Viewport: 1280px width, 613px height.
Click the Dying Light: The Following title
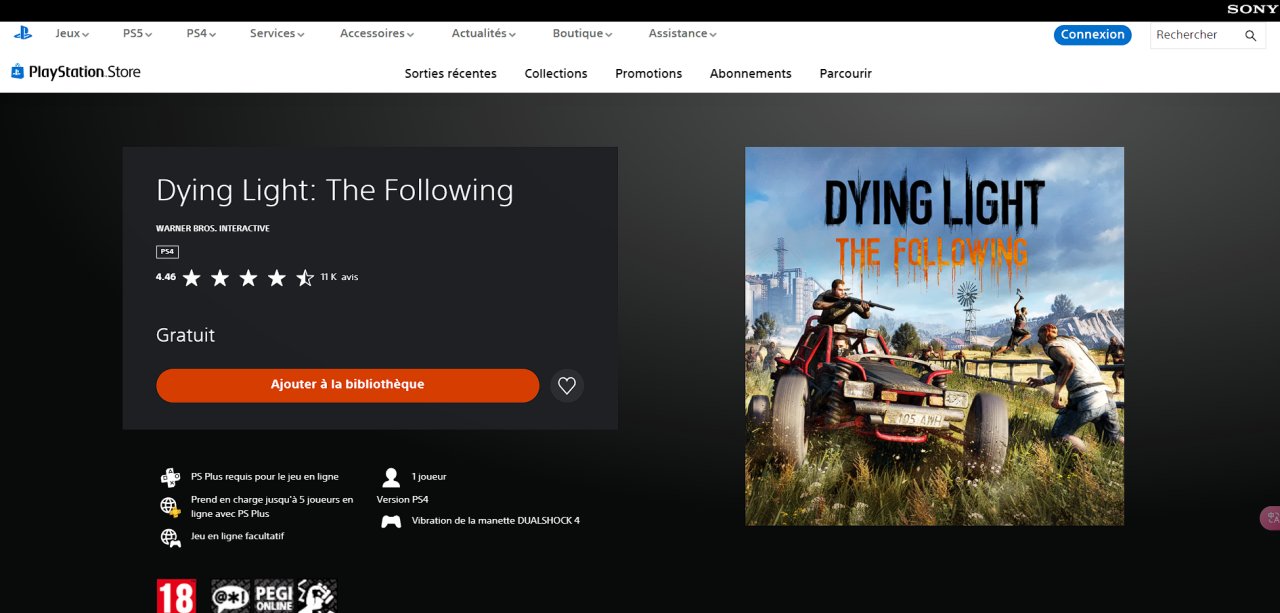[335, 190]
